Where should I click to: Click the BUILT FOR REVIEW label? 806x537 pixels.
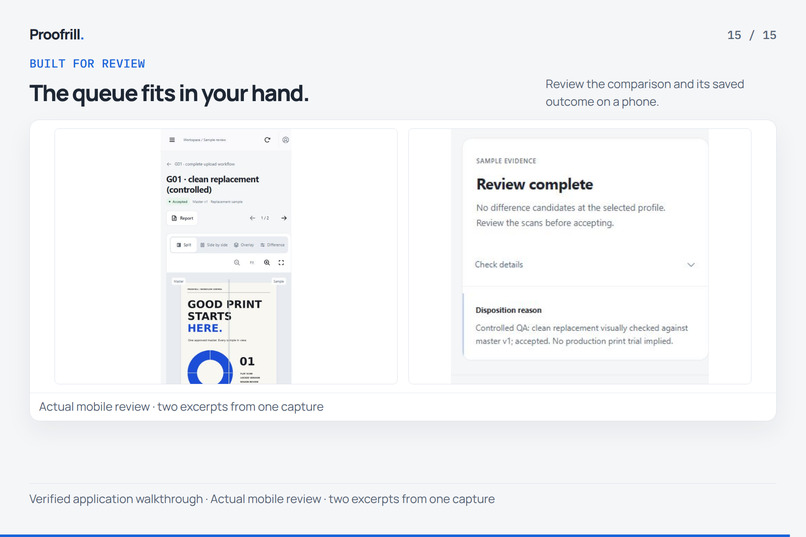coord(87,64)
